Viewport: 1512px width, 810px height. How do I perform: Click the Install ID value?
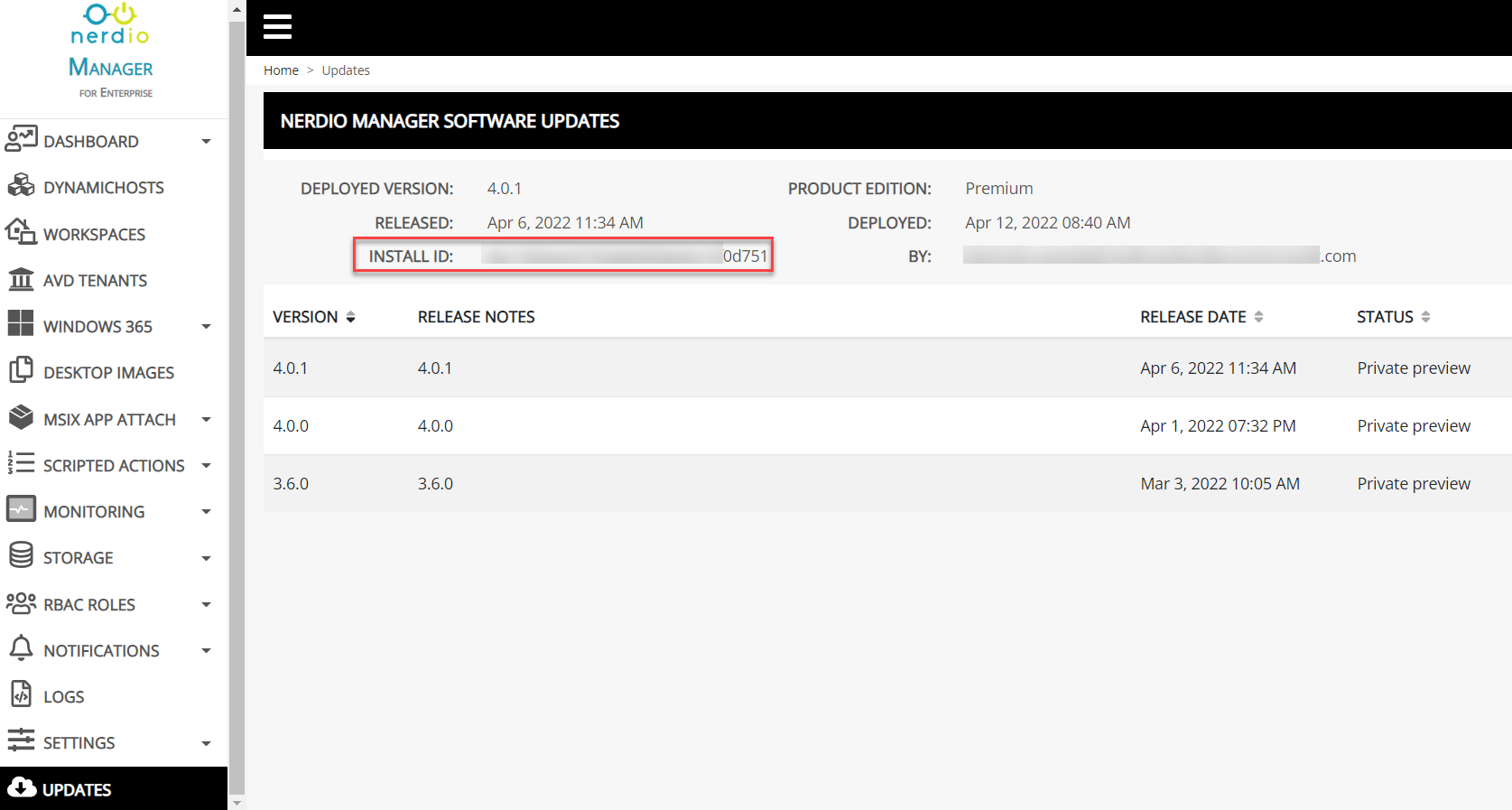(x=625, y=256)
